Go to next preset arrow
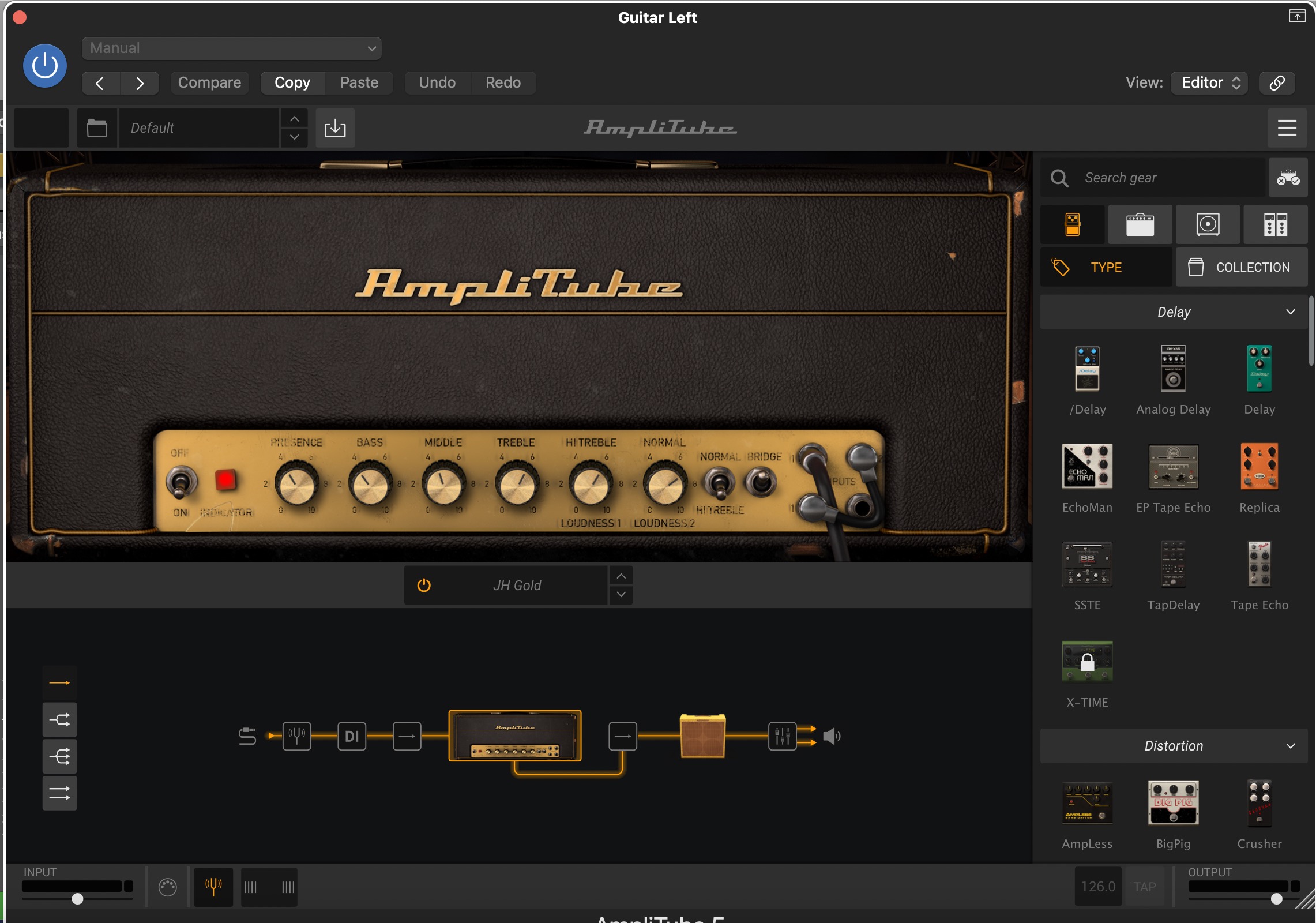 (x=140, y=83)
